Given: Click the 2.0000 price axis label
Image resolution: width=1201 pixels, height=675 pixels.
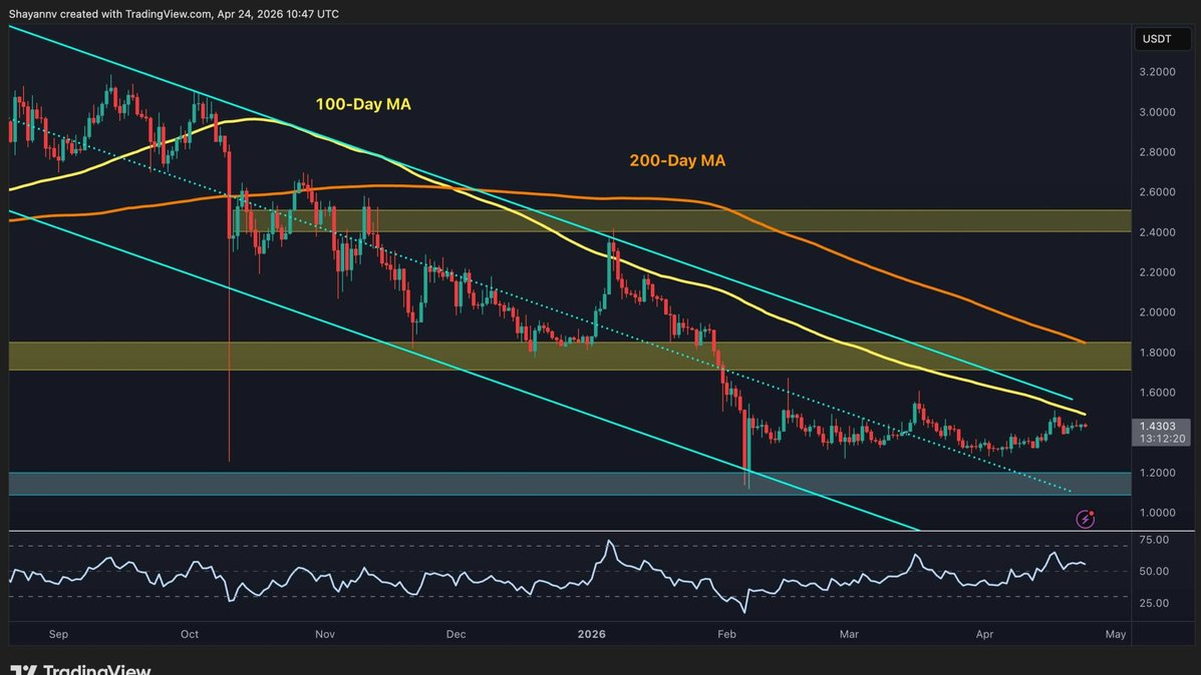Looking at the screenshot, I should [1156, 312].
